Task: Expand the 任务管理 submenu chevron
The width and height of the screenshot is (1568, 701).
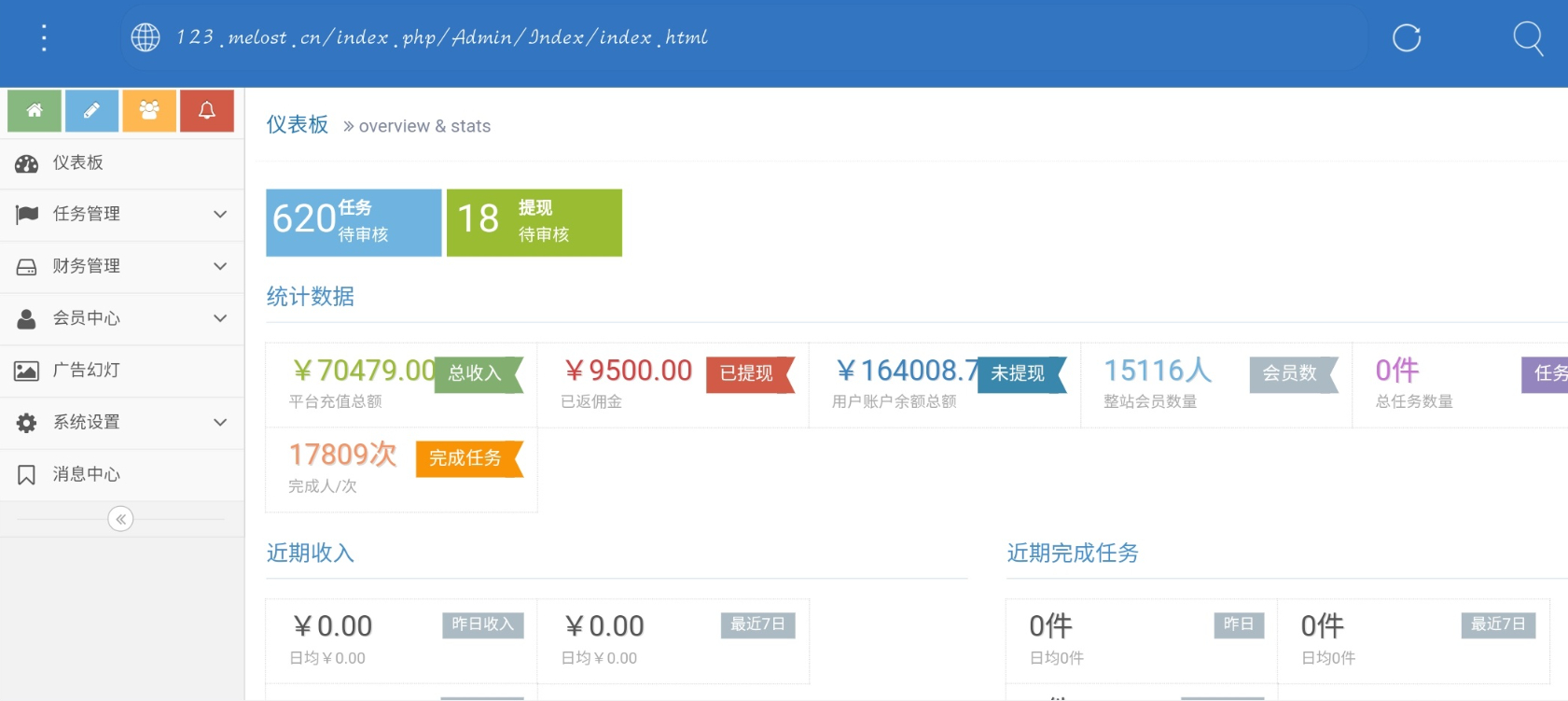Action: click(220, 215)
